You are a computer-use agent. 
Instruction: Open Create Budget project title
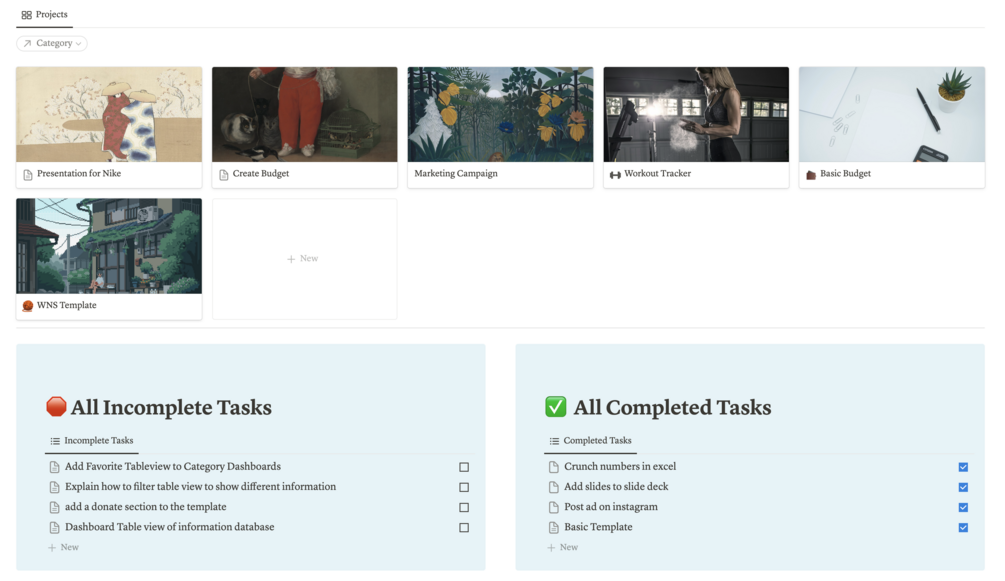tap(261, 174)
